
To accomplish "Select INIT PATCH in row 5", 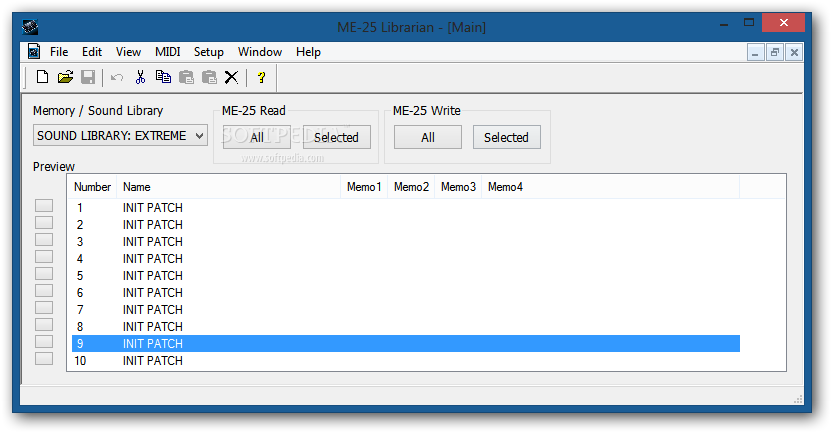I will point(153,275).
